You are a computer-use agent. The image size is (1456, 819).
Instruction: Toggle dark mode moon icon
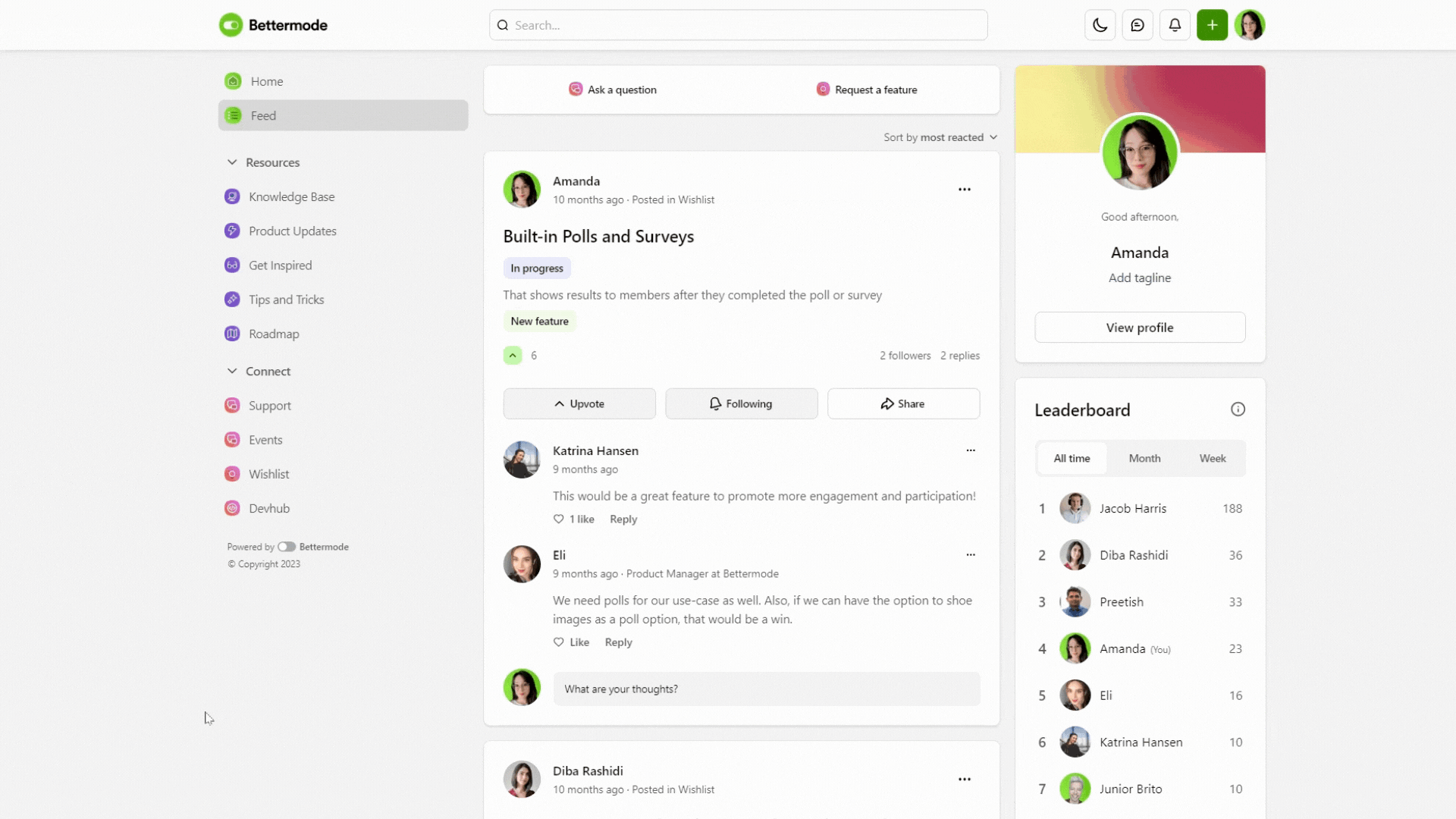click(1100, 25)
